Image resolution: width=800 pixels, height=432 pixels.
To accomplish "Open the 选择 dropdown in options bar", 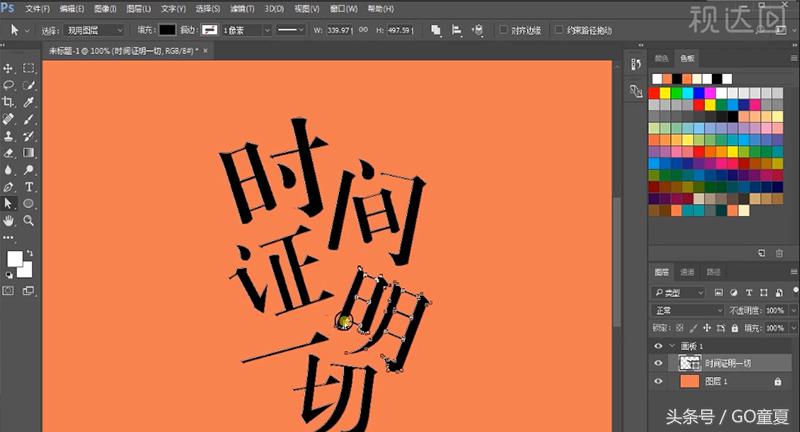I will [94, 30].
